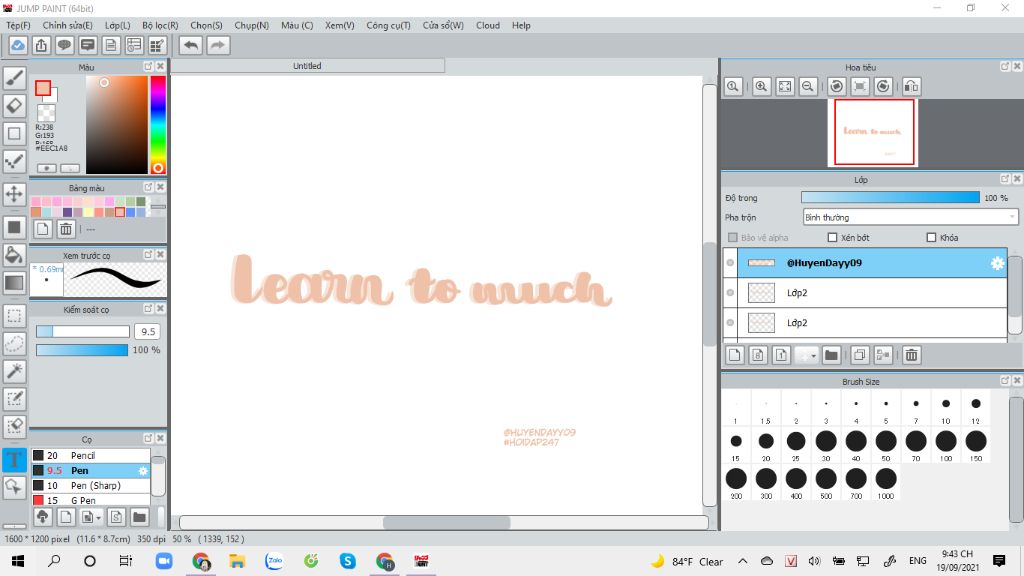Choose brush size 25 preset
The height and width of the screenshot is (576, 1024).
[795, 444]
